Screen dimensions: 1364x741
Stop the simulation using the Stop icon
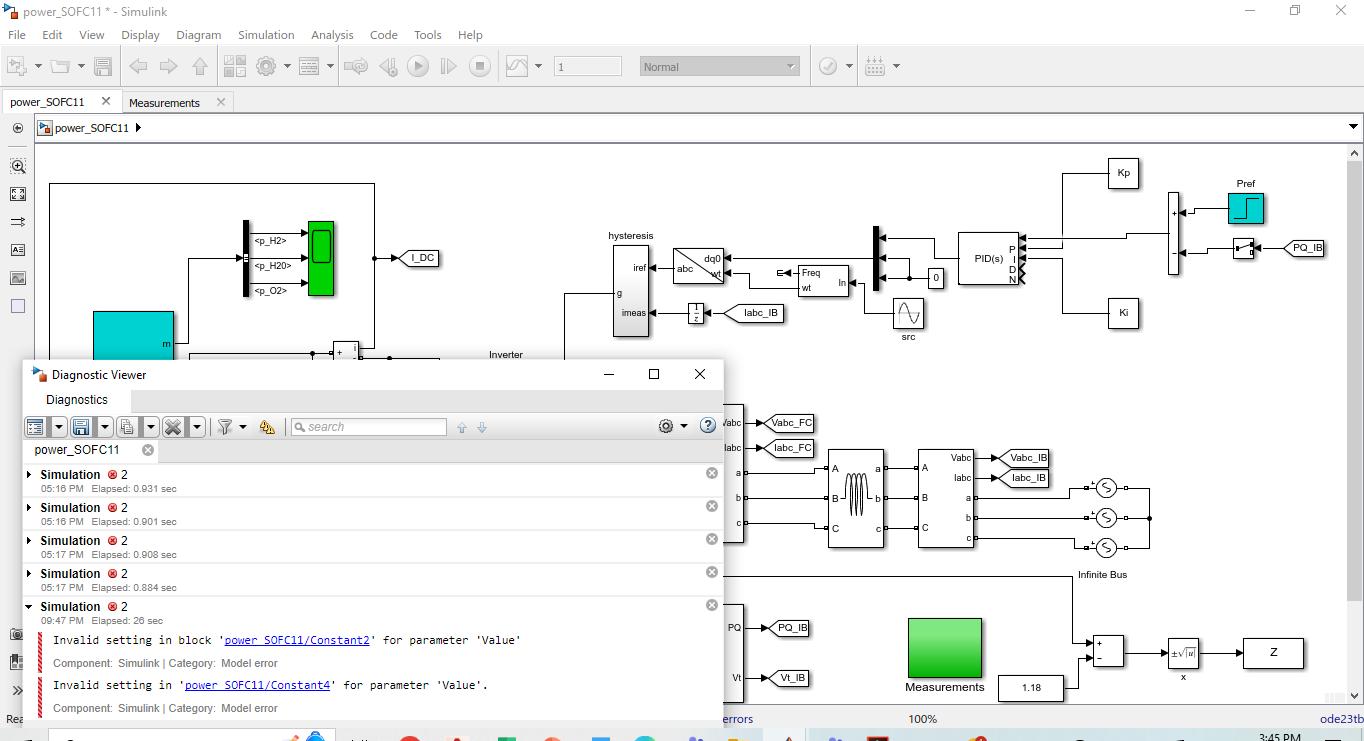click(x=480, y=66)
